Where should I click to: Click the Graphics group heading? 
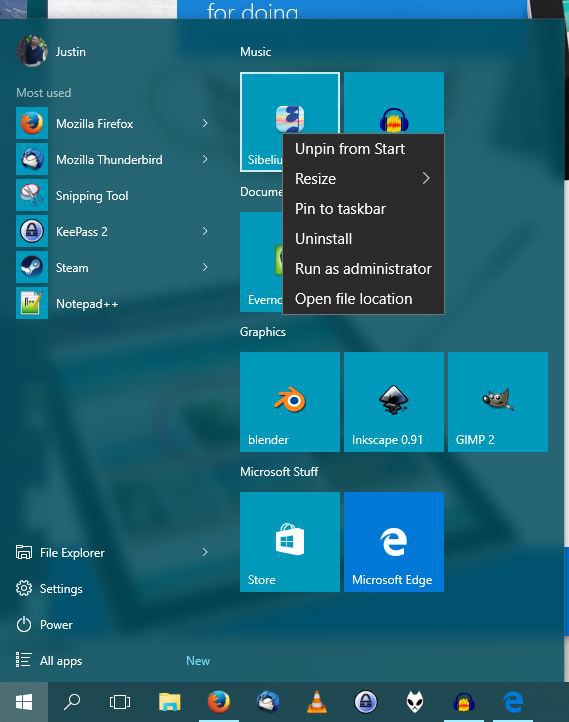263,332
